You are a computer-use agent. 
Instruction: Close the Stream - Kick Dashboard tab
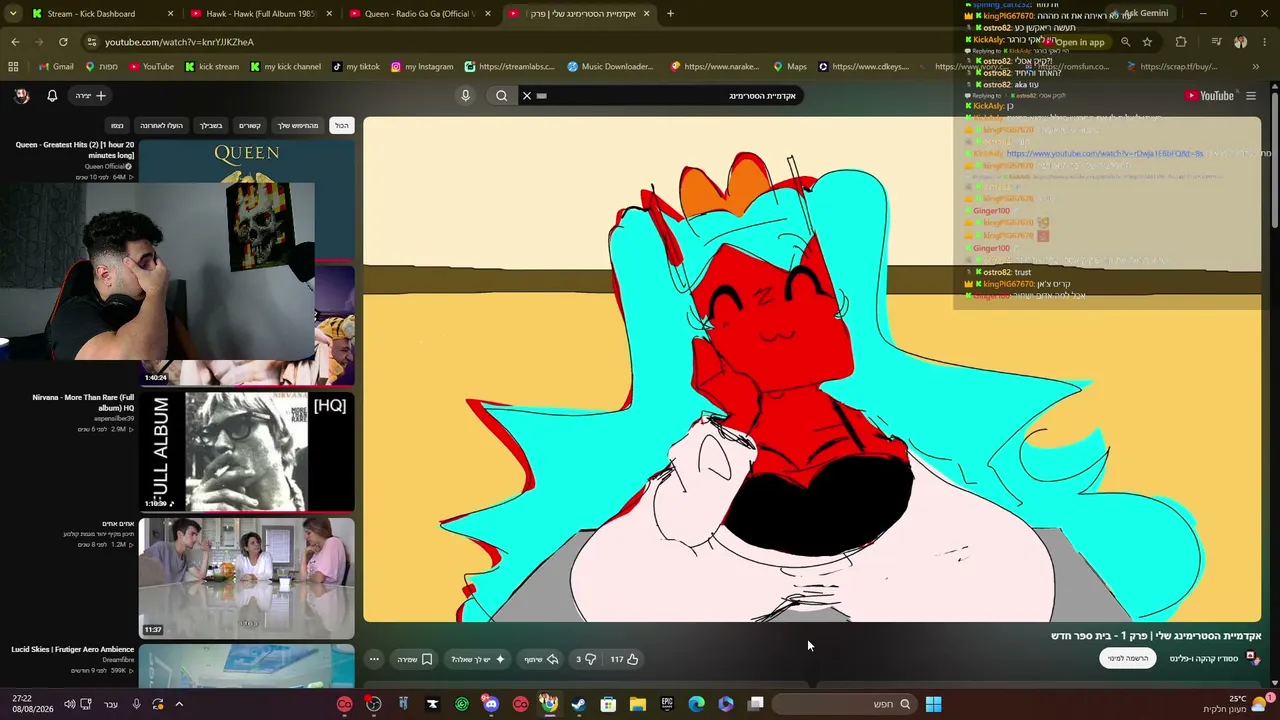(x=170, y=14)
